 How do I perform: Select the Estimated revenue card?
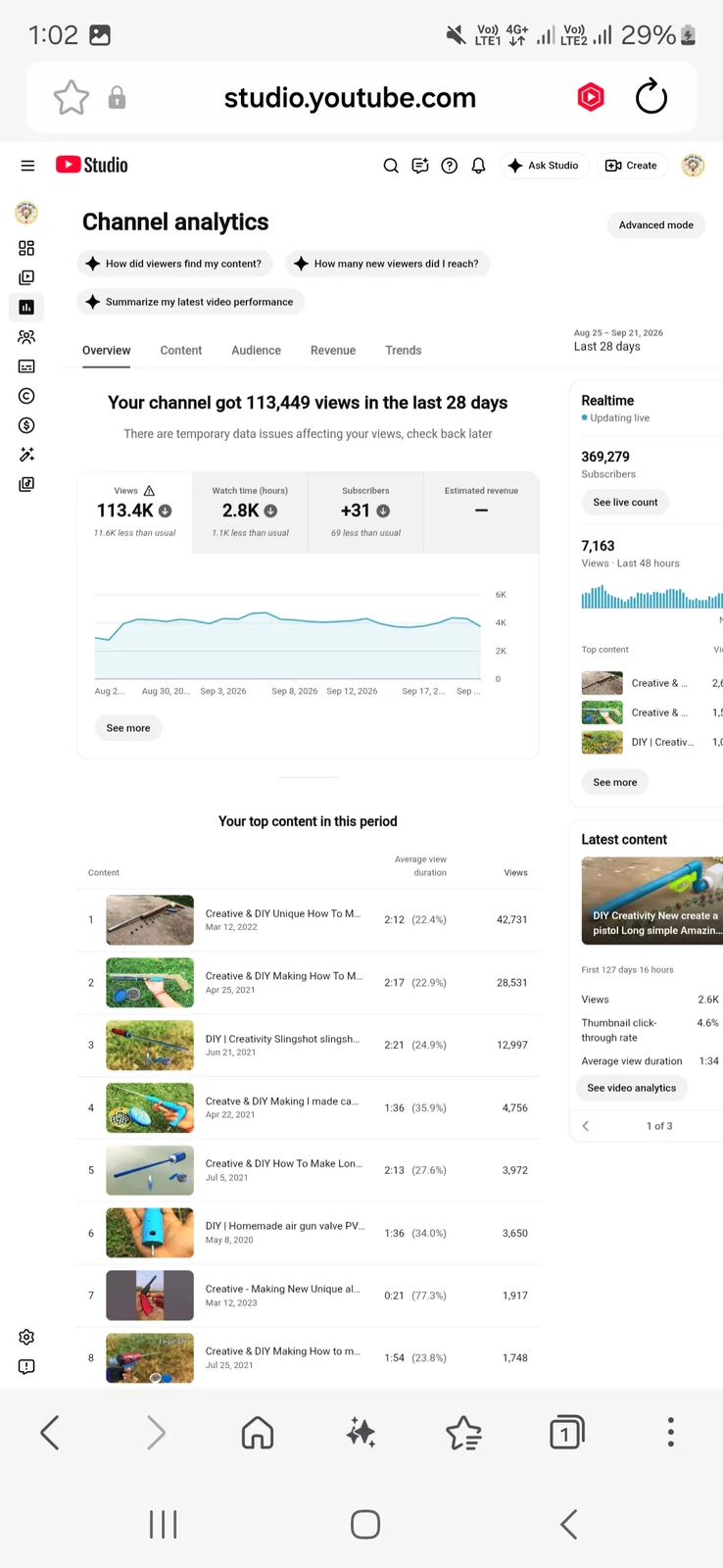point(481,513)
